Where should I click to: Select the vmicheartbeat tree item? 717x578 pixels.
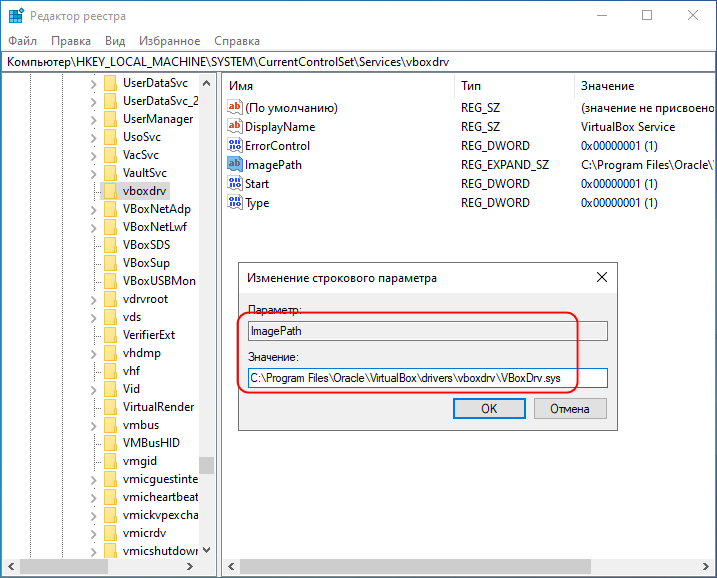click(160, 497)
